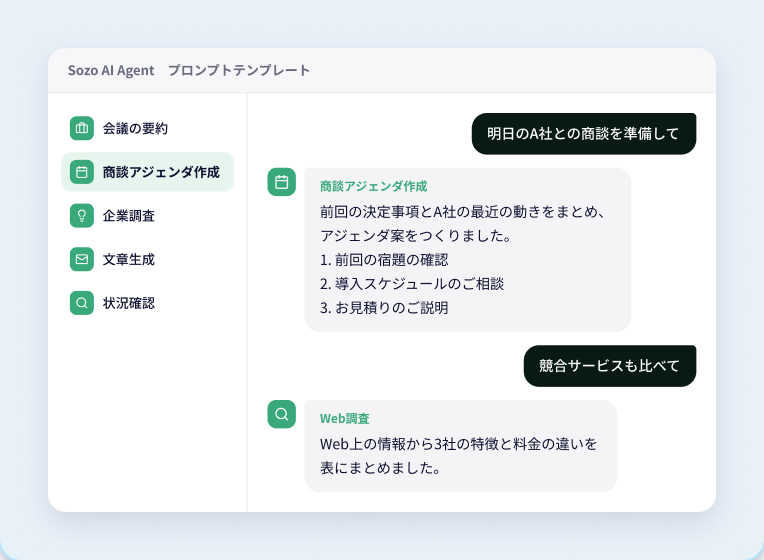Click the user message 競合サービスも比べて
764x560 pixels.
(x=610, y=366)
